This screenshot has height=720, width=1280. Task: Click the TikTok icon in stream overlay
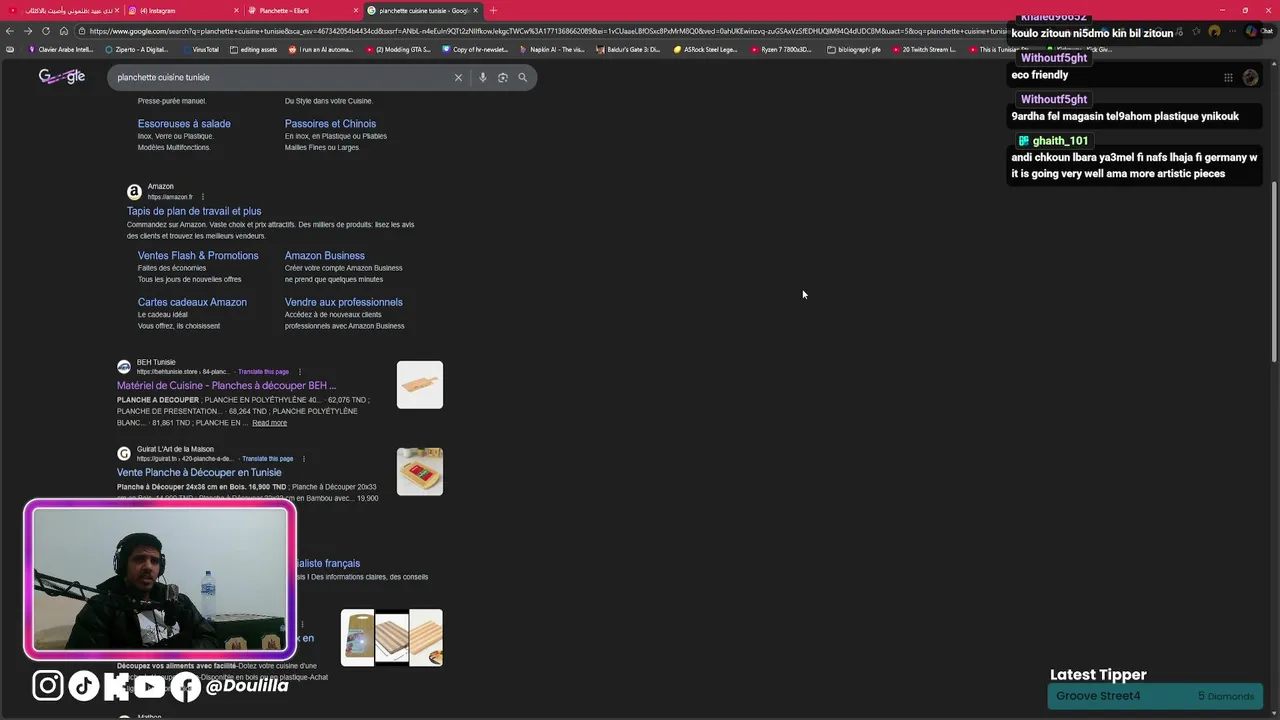(x=84, y=685)
